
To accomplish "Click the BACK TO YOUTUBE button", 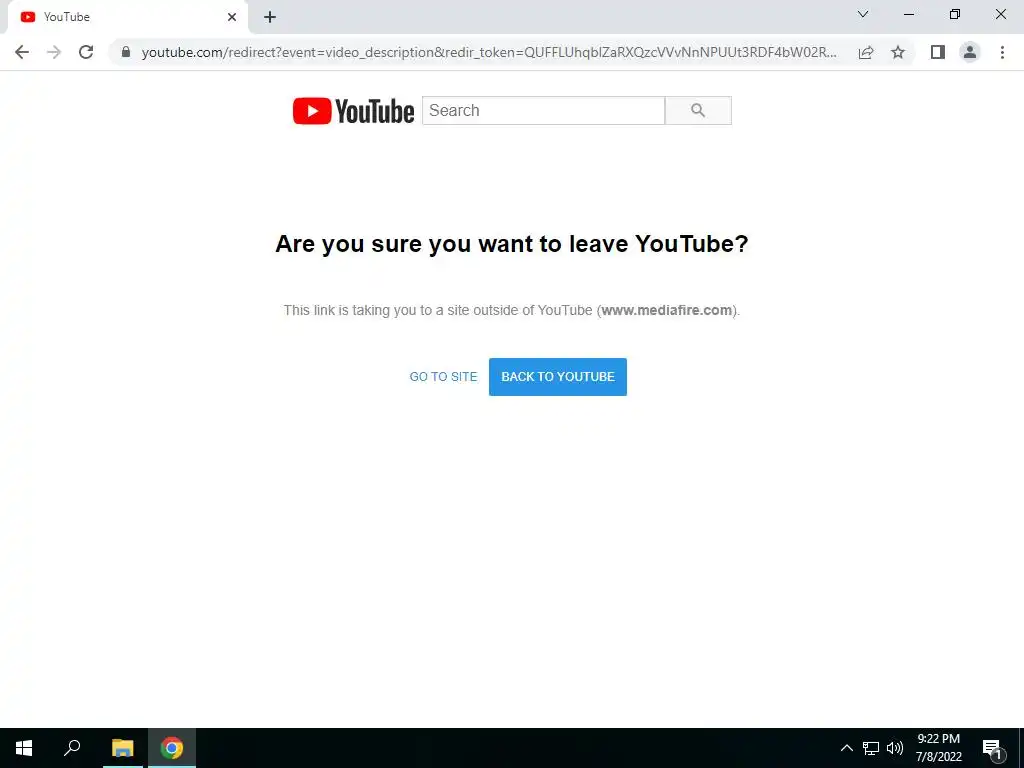I will point(558,377).
